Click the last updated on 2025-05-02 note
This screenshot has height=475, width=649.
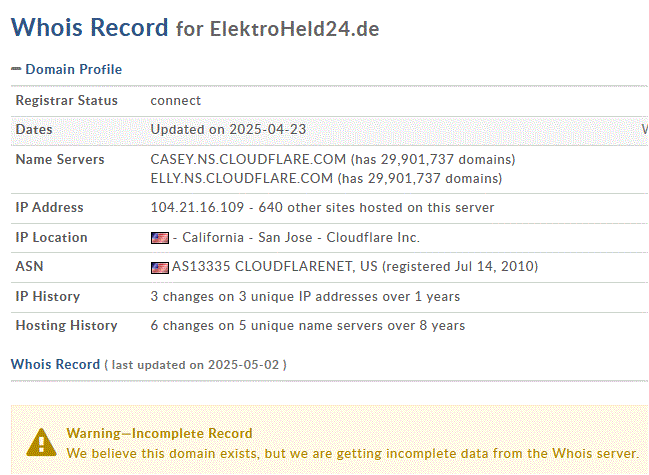click(195, 365)
